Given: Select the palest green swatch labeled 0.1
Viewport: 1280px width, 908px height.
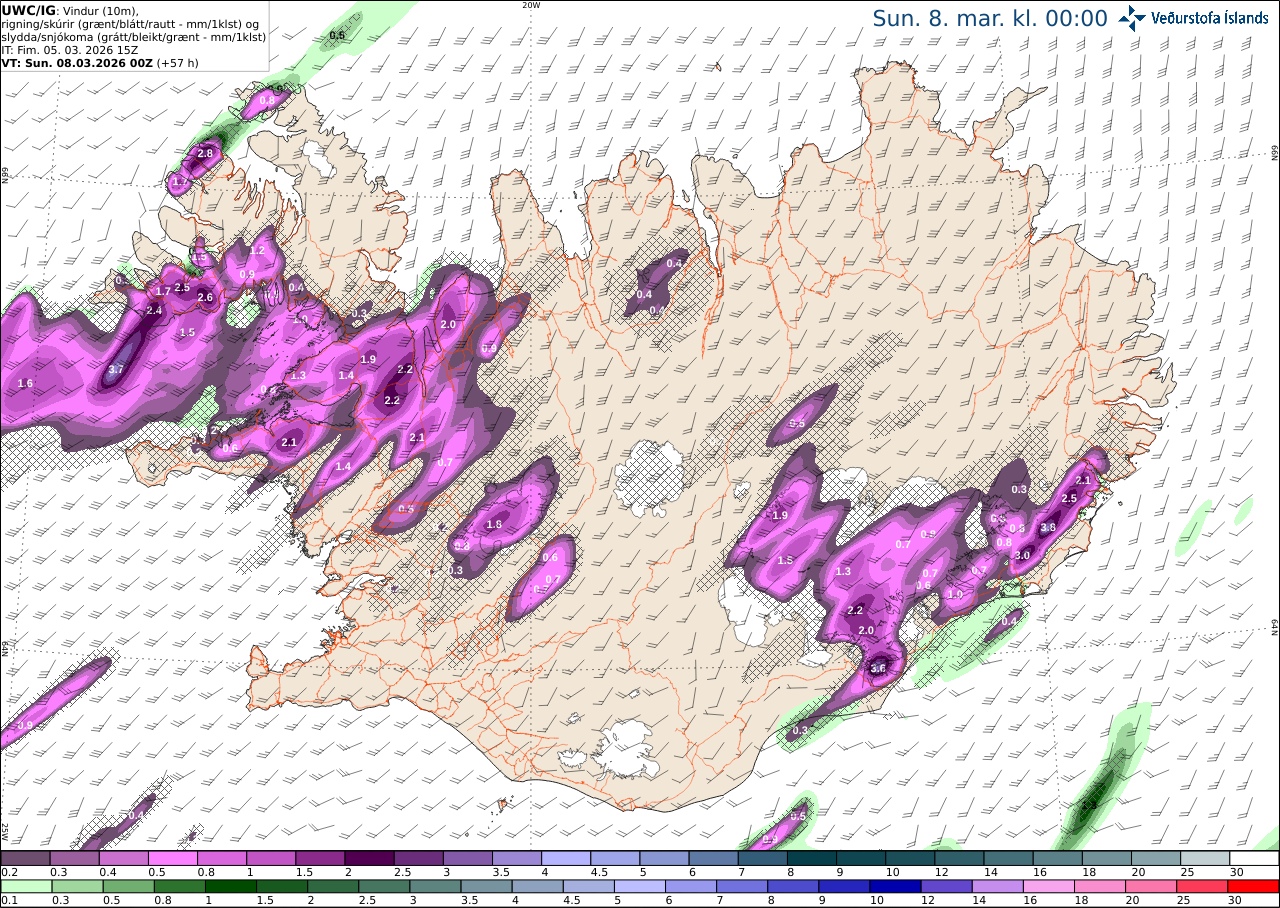Looking at the screenshot, I should point(25,886).
